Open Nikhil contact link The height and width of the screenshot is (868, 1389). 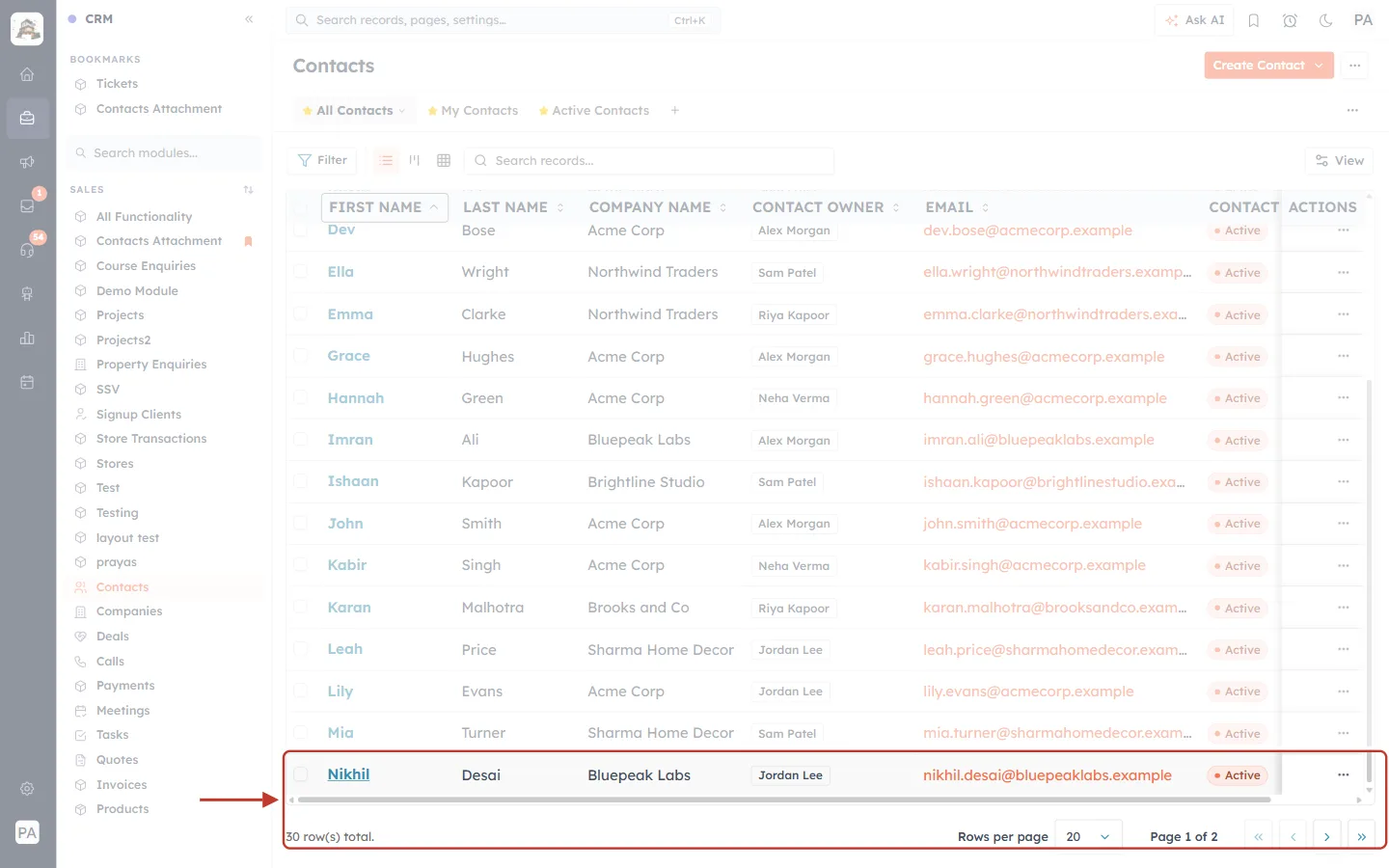[x=348, y=774]
